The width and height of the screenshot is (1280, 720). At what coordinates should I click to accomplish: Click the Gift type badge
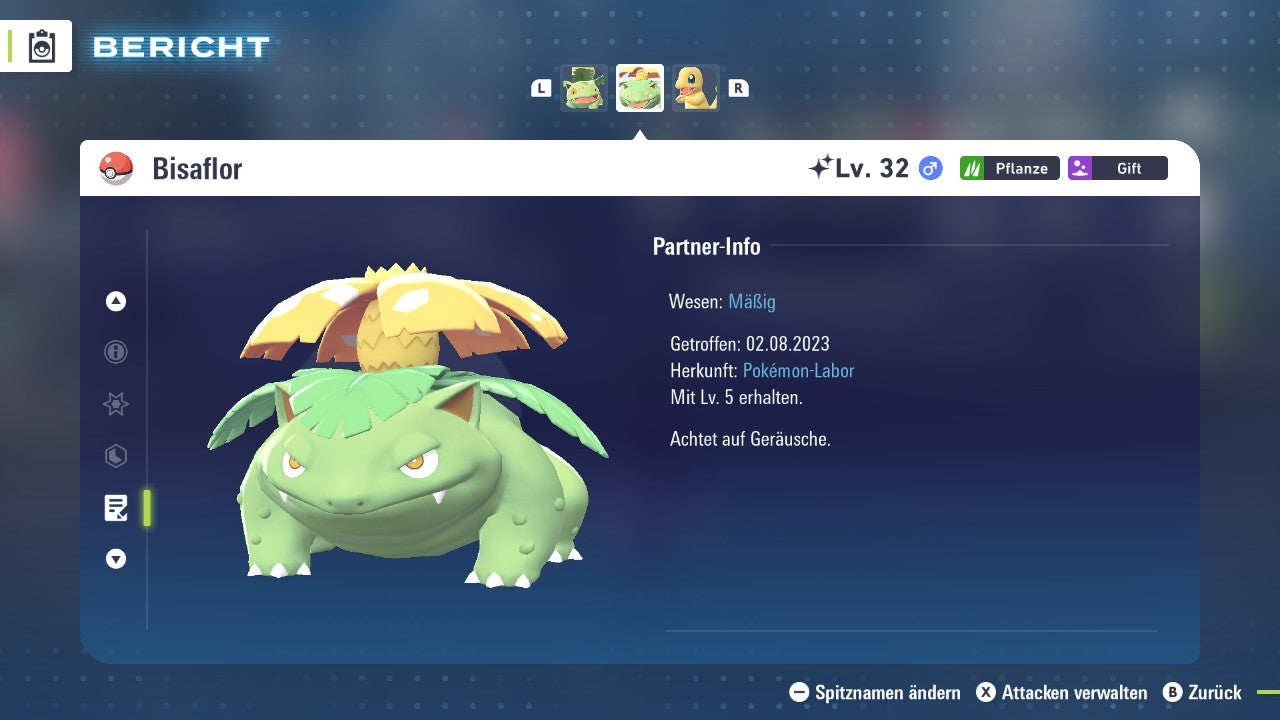point(1117,168)
